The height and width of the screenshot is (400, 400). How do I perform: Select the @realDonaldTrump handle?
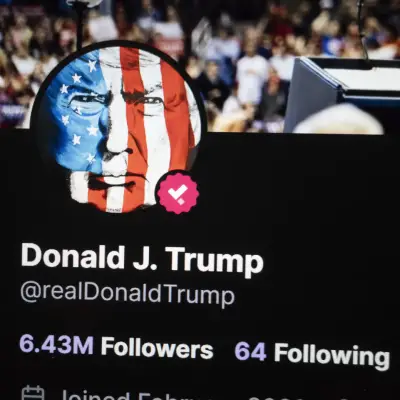point(128,295)
